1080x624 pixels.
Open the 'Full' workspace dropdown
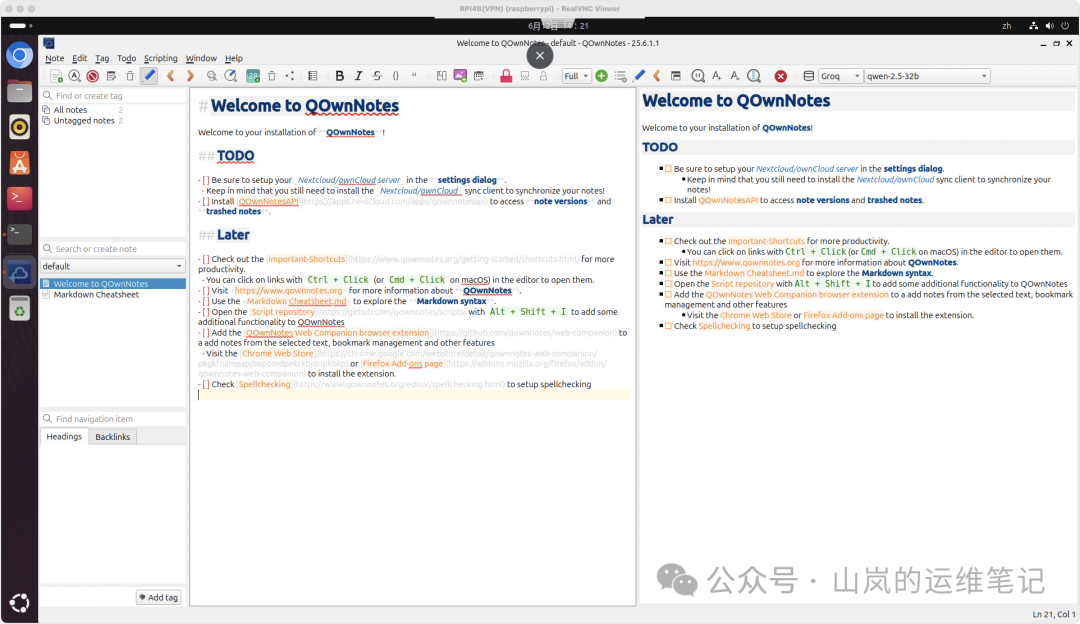pos(576,76)
